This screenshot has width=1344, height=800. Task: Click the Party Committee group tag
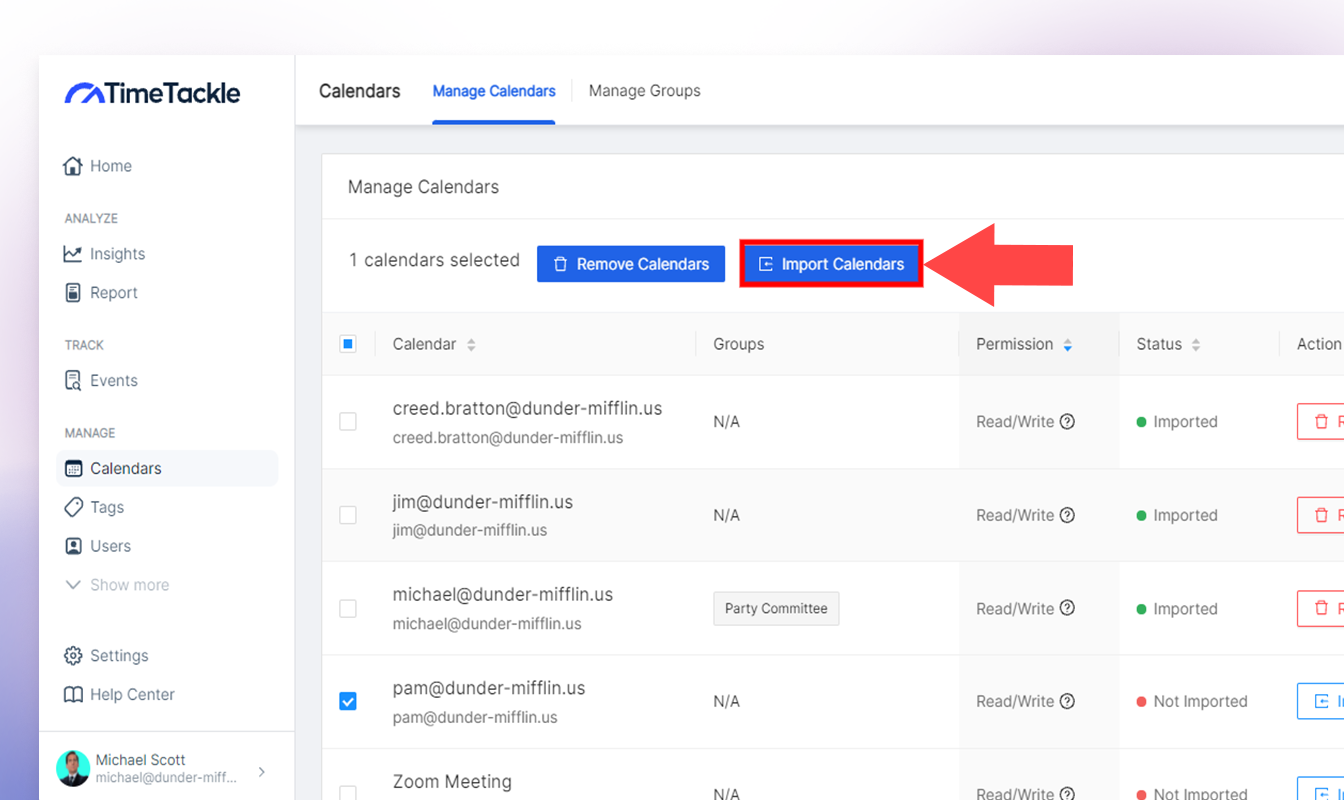click(x=776, y=608)
